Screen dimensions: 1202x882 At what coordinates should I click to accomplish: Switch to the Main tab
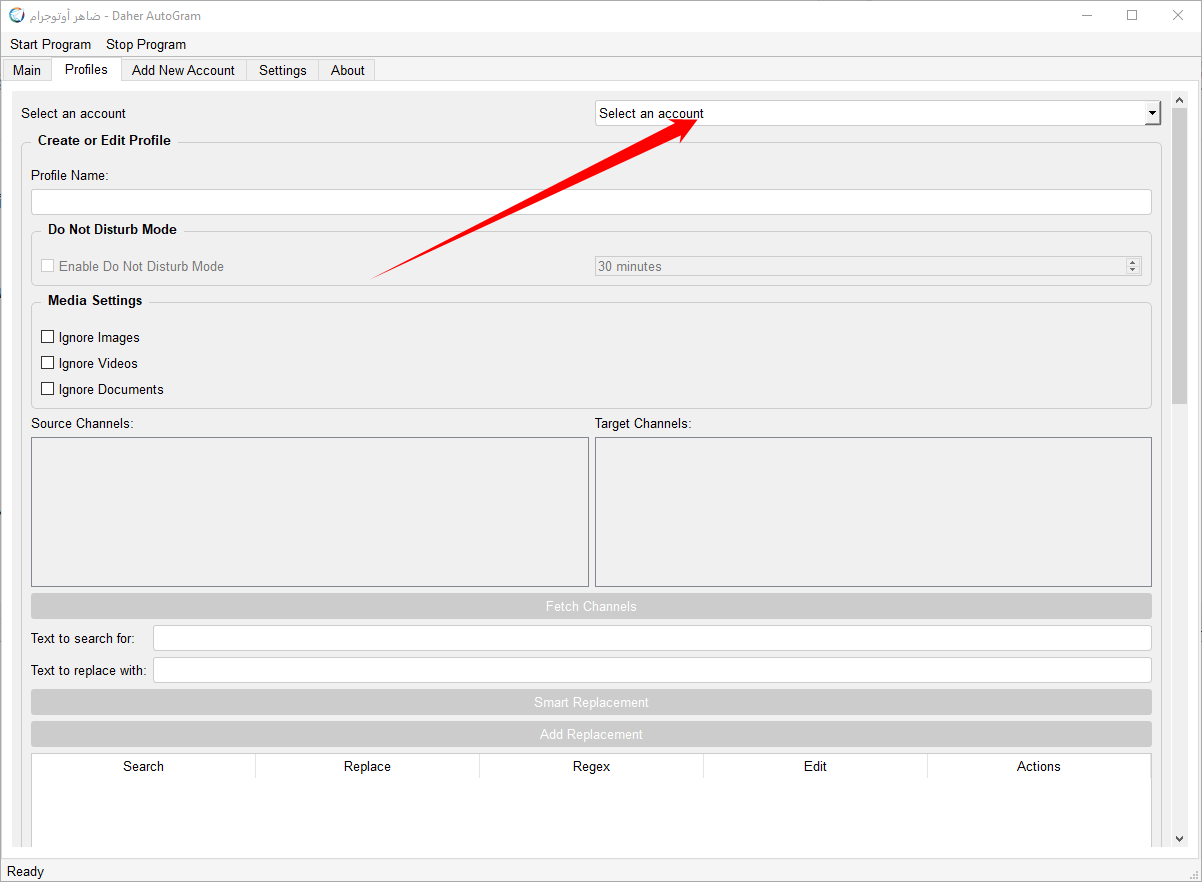27,70
